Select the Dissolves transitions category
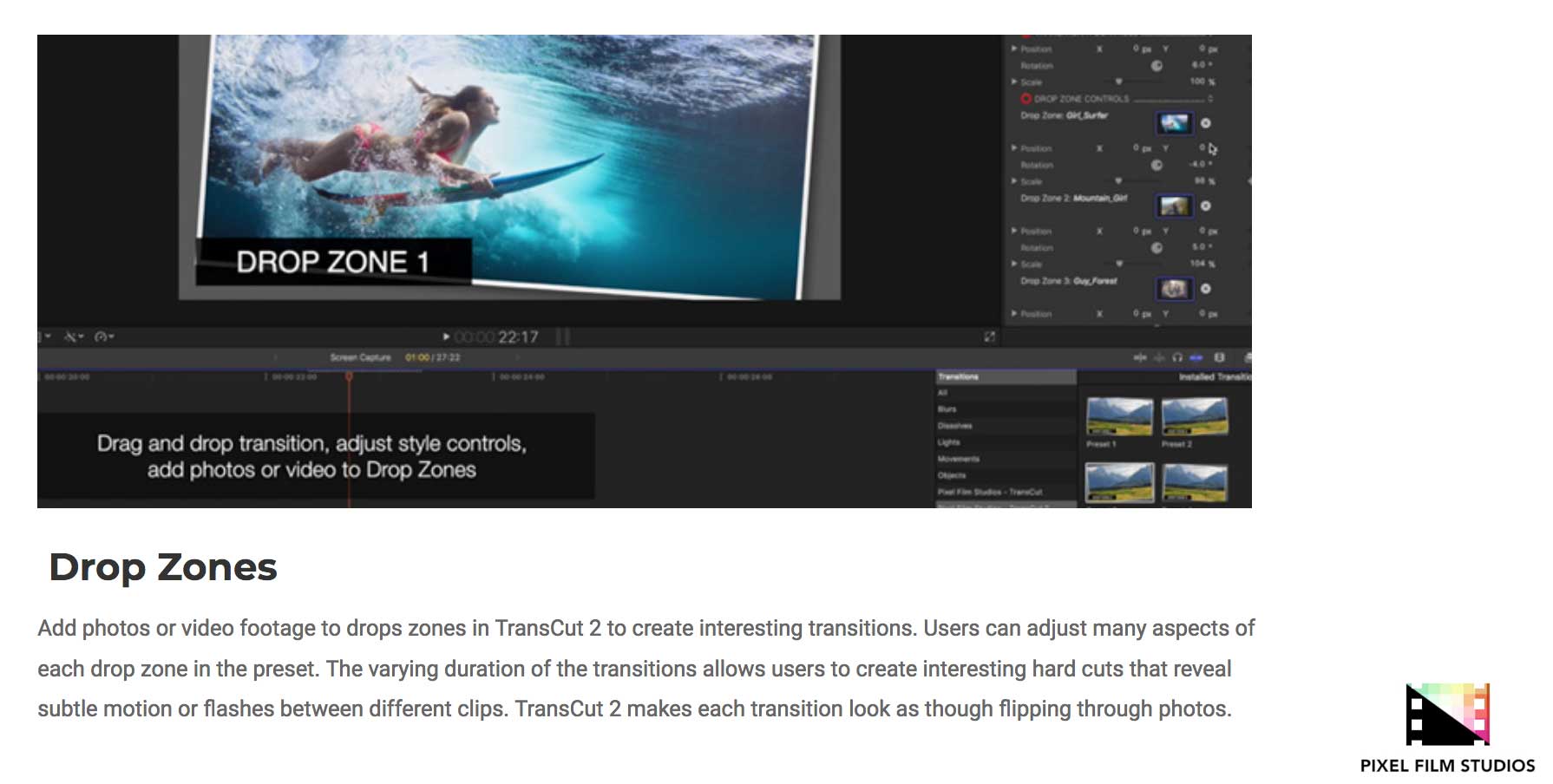The width and height of the screenshot is (1553, 784). [1006, 426]
